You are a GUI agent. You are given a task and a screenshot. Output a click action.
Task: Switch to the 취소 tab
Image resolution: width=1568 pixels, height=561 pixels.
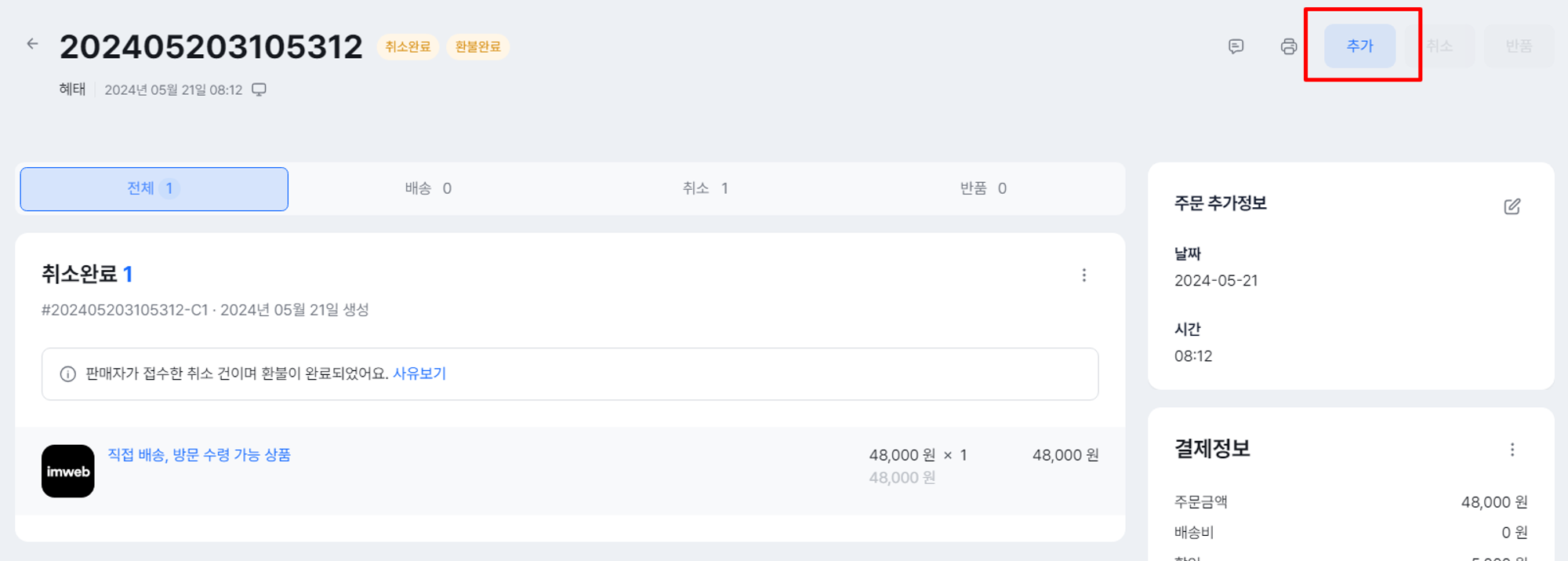(705, 188)
